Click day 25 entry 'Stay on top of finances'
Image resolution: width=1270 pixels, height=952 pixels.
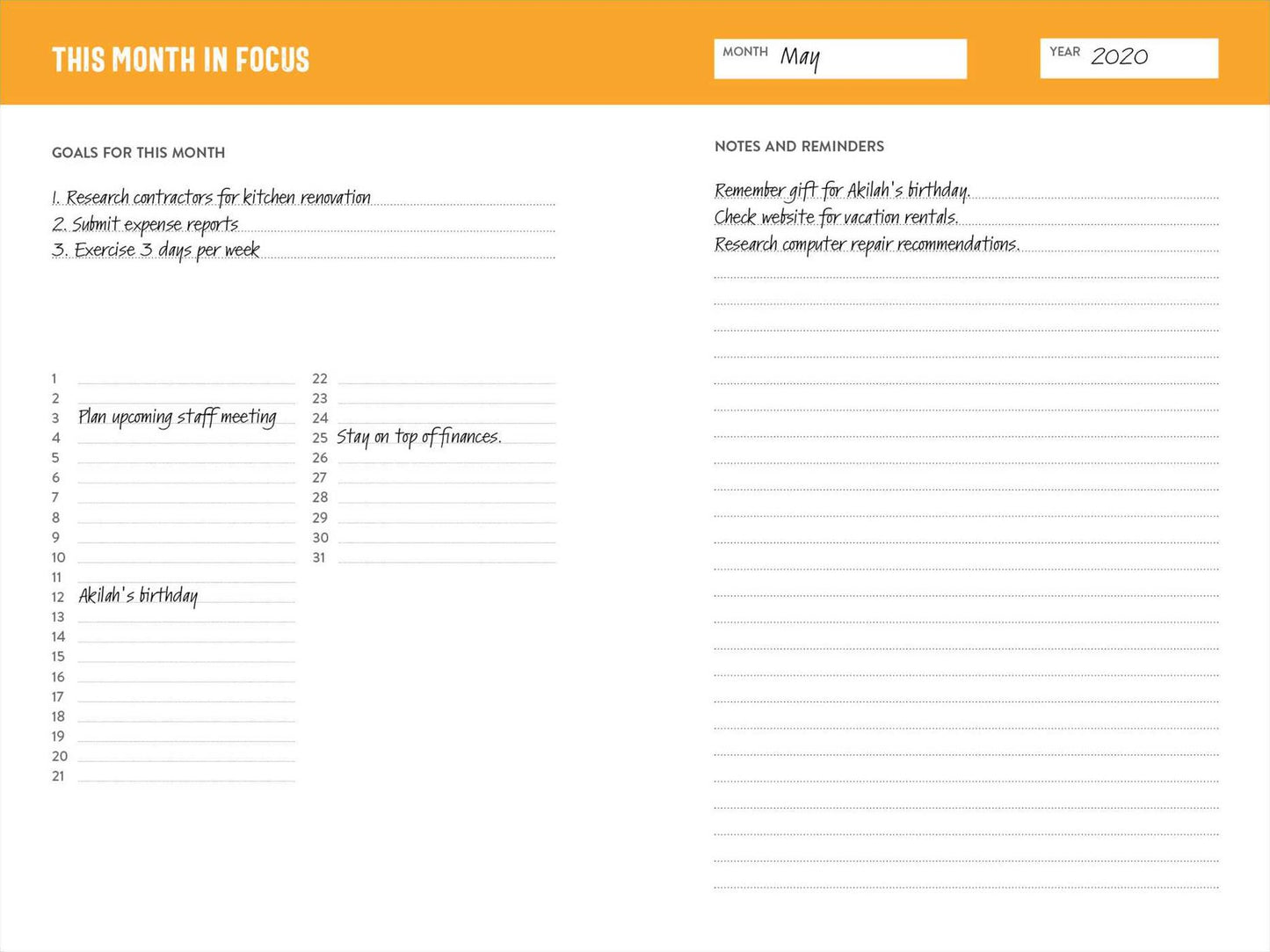pos(419,437)
